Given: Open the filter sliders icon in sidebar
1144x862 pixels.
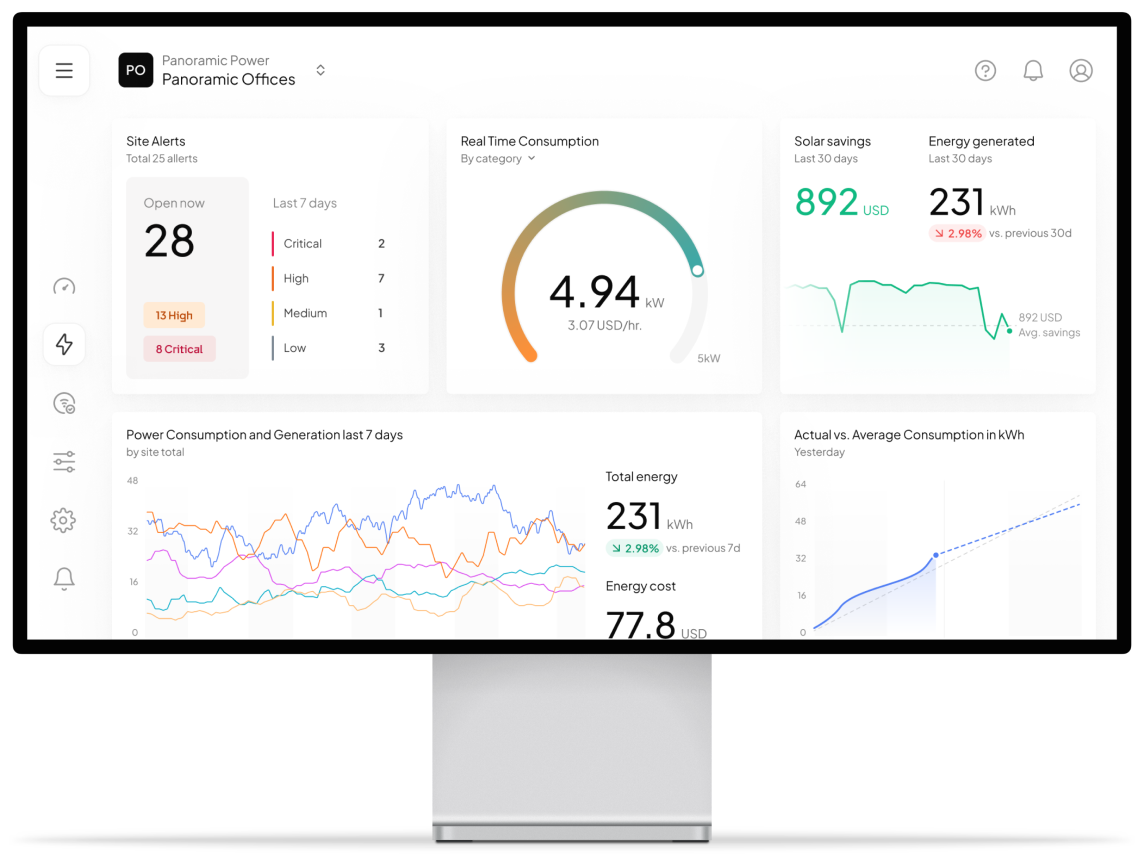Looking at the screenshot, I should [63, 461].
